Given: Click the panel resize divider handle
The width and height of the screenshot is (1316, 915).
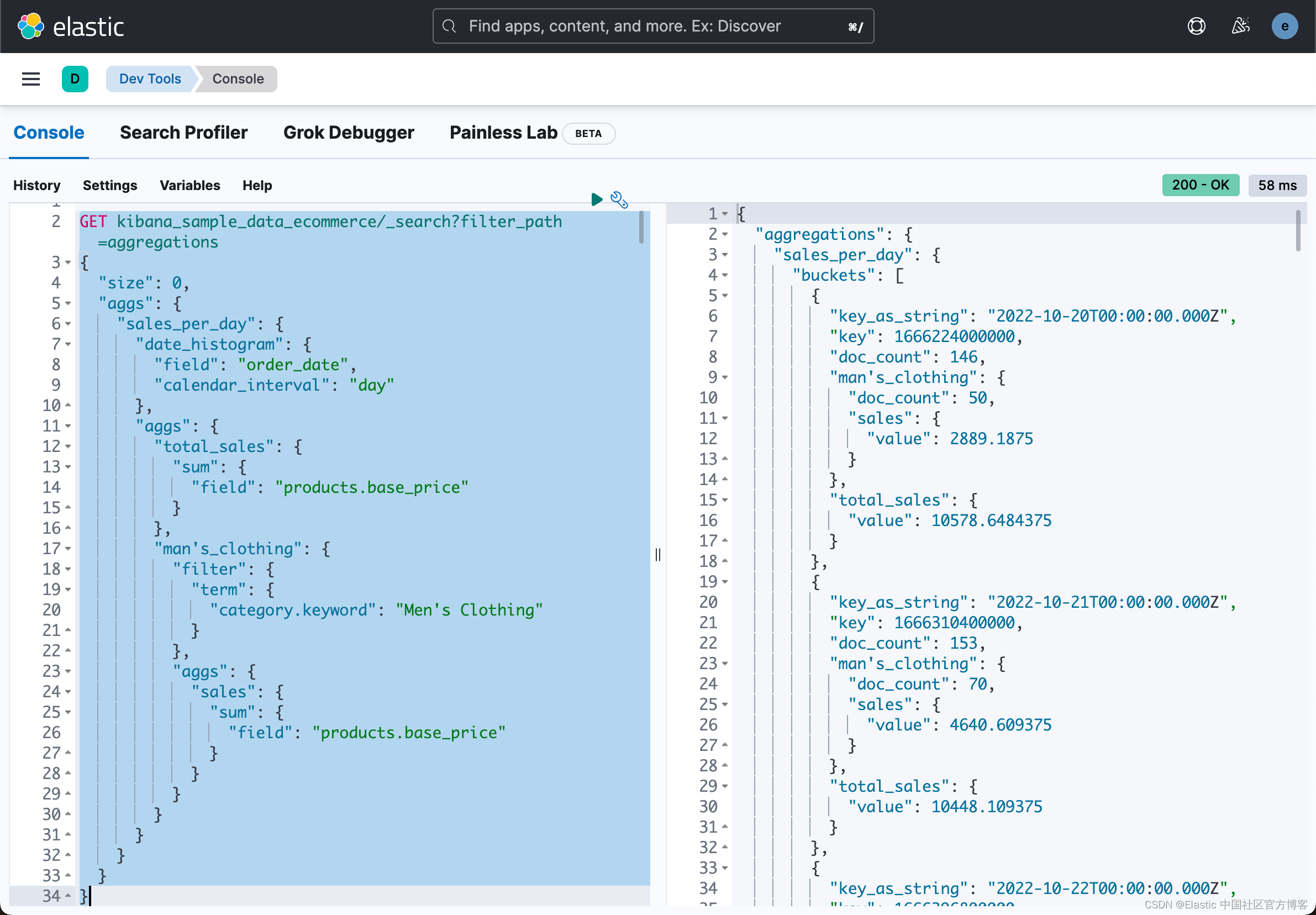Looking at the screenshot, I should 658,554.
